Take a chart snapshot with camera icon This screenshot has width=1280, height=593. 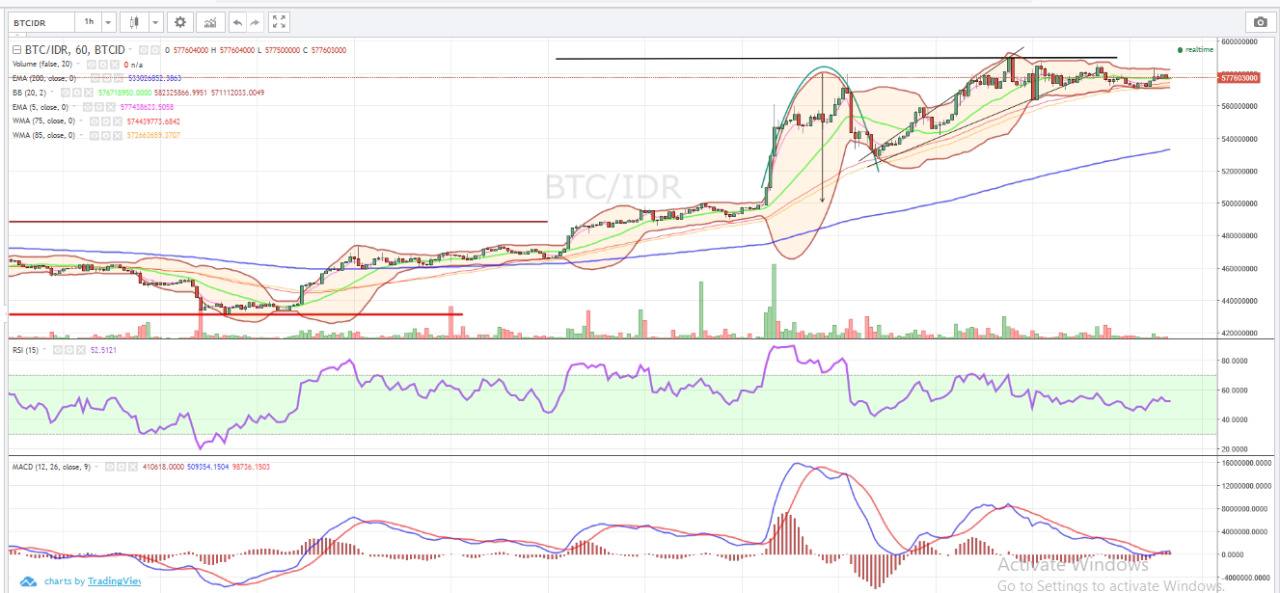1259,22
